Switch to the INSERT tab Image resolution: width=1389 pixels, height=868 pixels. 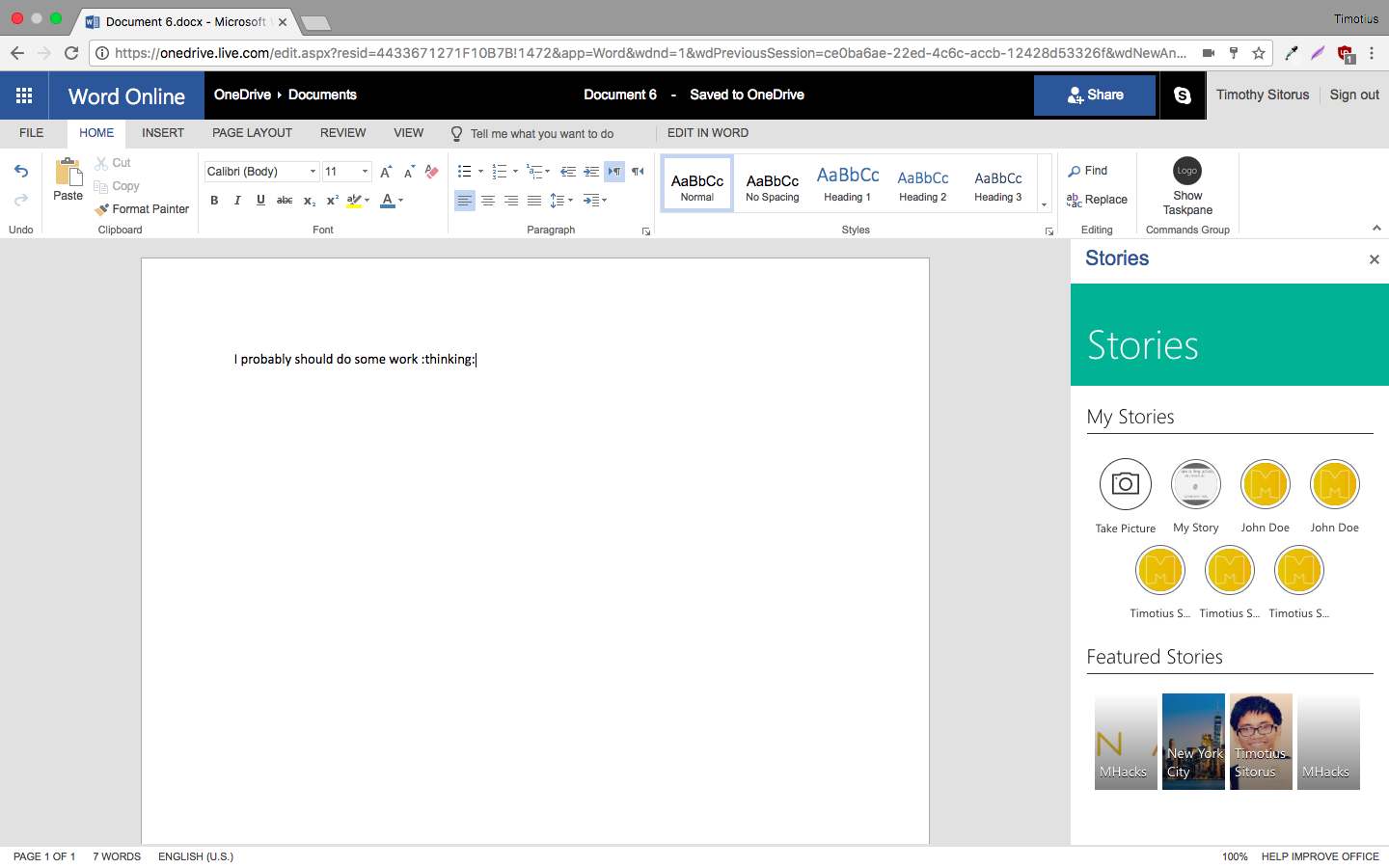click(x=163, y=133)
